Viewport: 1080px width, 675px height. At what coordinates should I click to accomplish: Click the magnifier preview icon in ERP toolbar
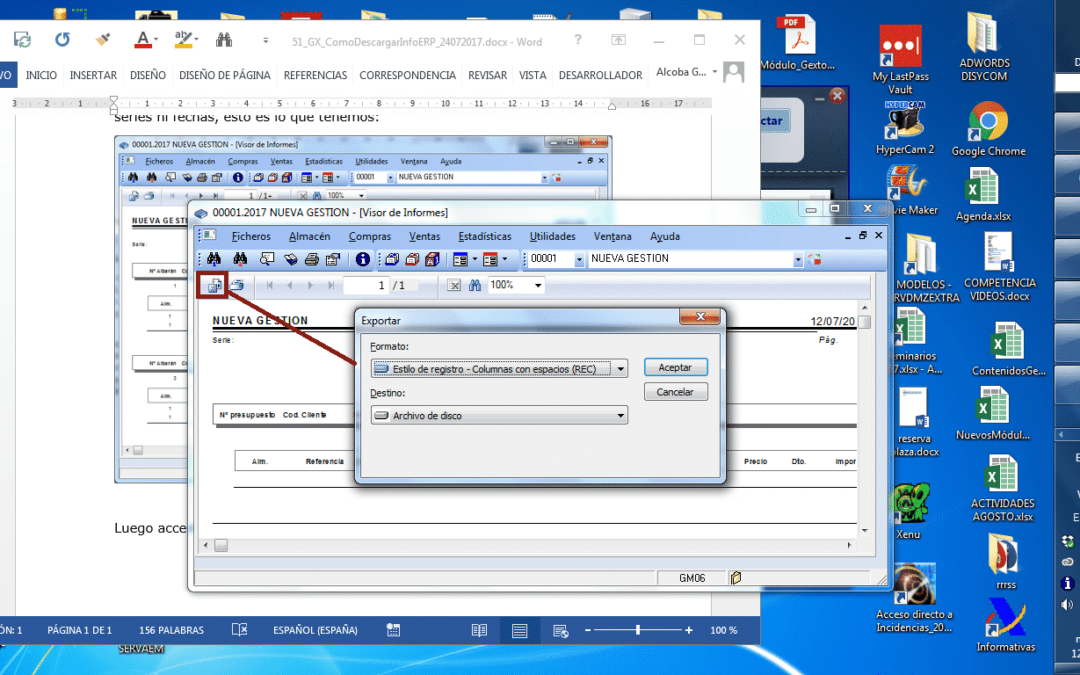point(267,259)
